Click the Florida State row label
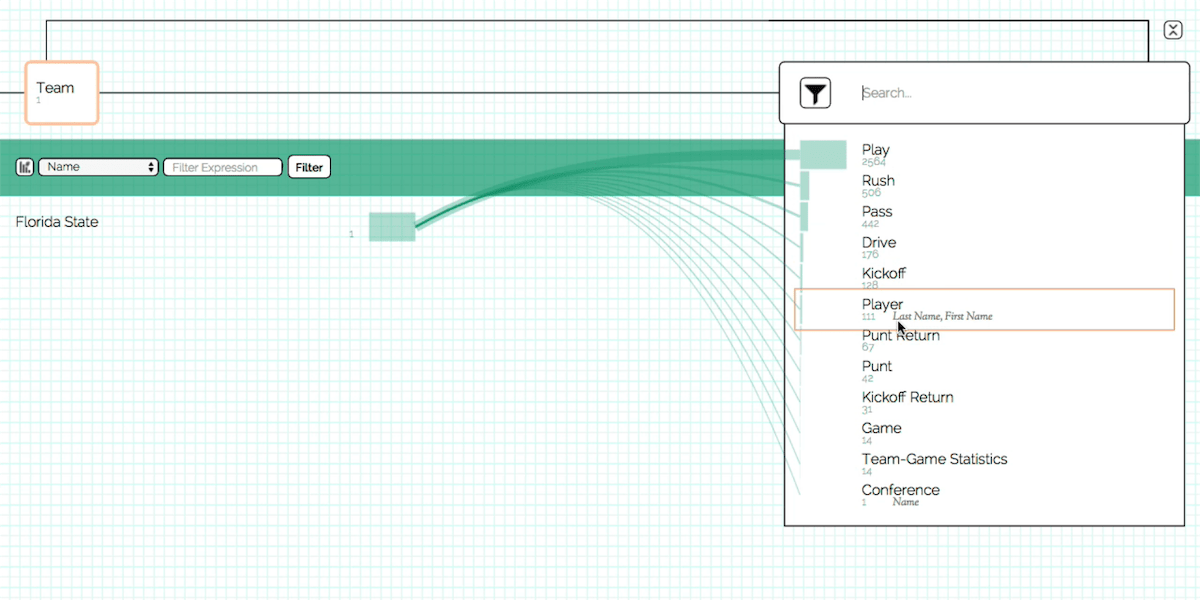The height and width of the screenshot is (600, 1200). [x=57, y=222]
